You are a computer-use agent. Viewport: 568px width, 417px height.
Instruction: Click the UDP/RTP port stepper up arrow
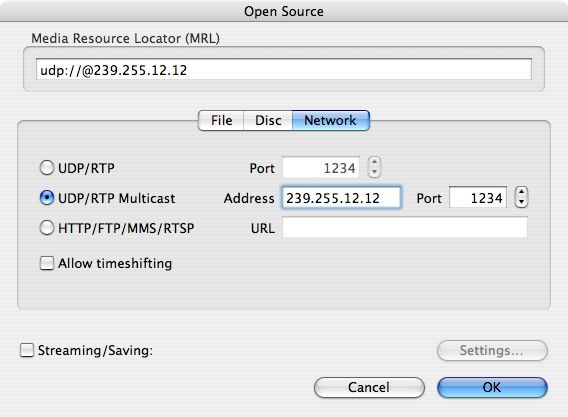[x=375, y=162]
